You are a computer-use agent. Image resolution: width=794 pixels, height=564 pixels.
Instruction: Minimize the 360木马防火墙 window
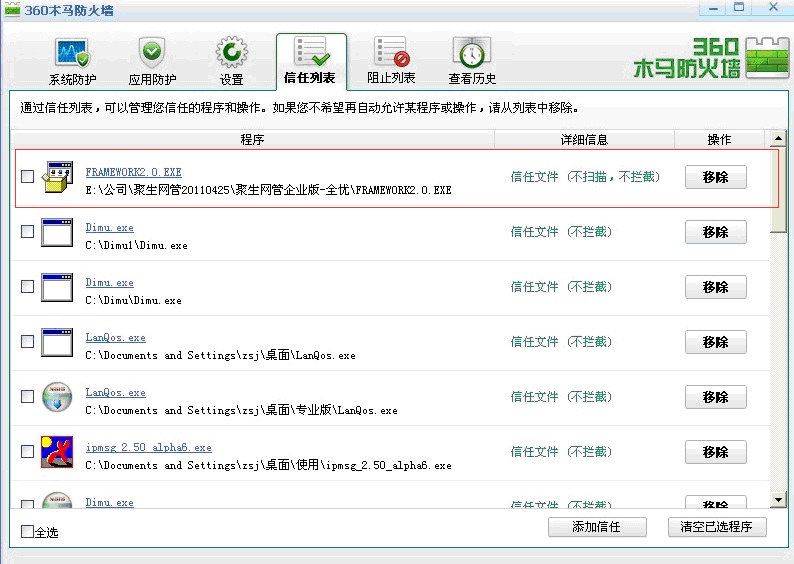pos(713,8)
